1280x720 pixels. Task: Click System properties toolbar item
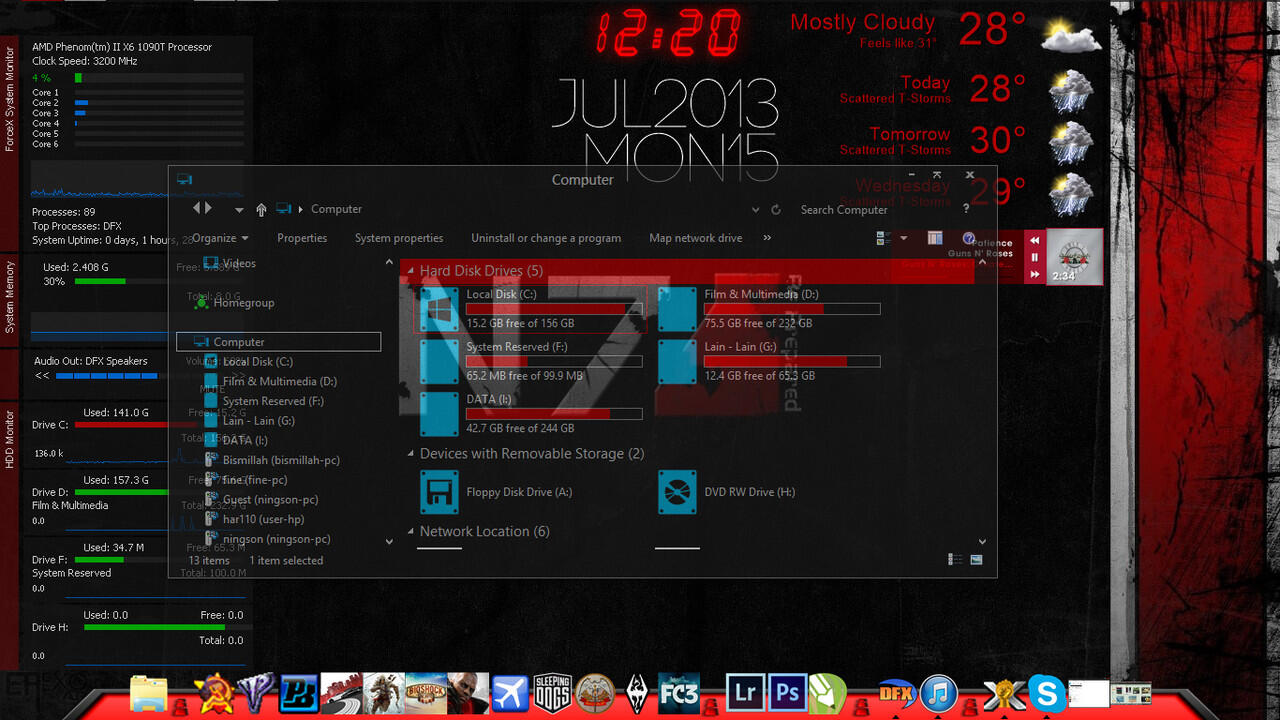coord(399,238)
